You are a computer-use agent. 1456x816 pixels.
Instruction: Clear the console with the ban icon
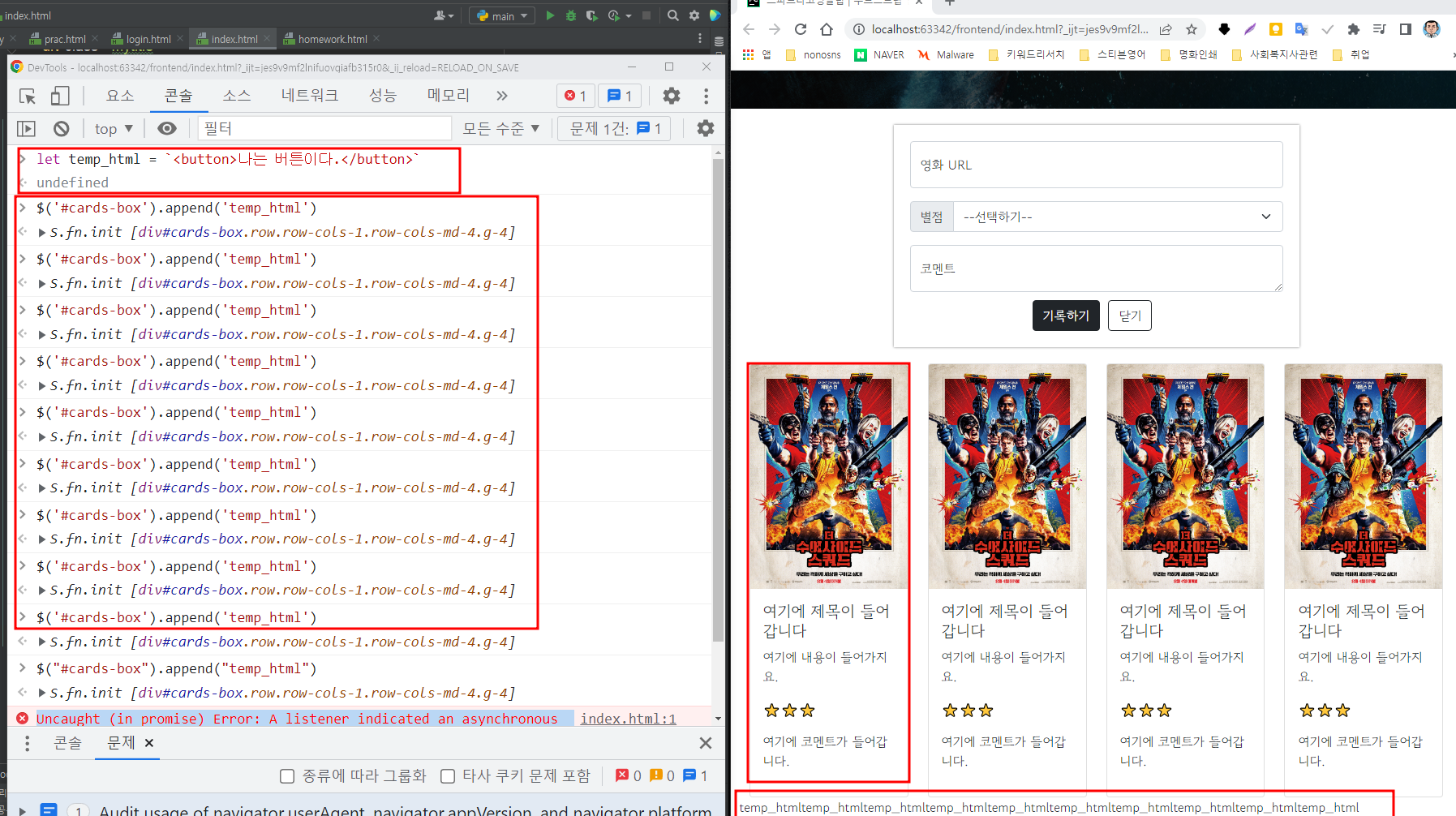click(x=61, y=128)
